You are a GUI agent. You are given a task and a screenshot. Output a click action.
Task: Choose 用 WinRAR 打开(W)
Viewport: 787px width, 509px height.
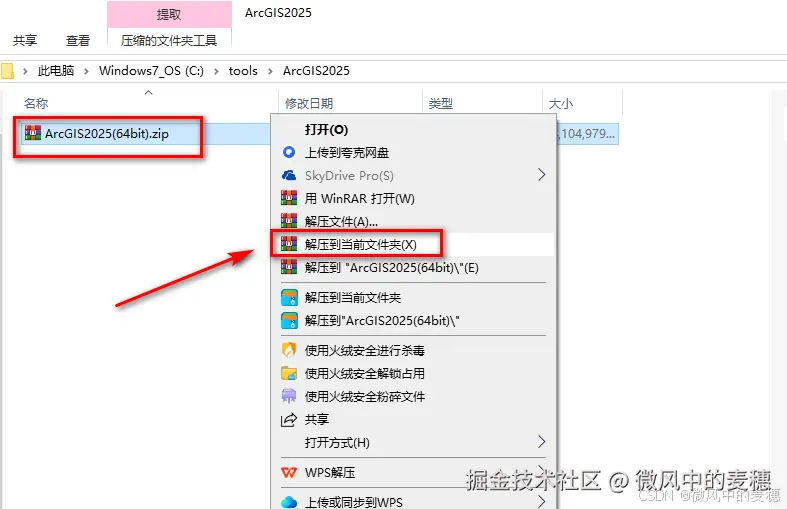coord(413,198)
